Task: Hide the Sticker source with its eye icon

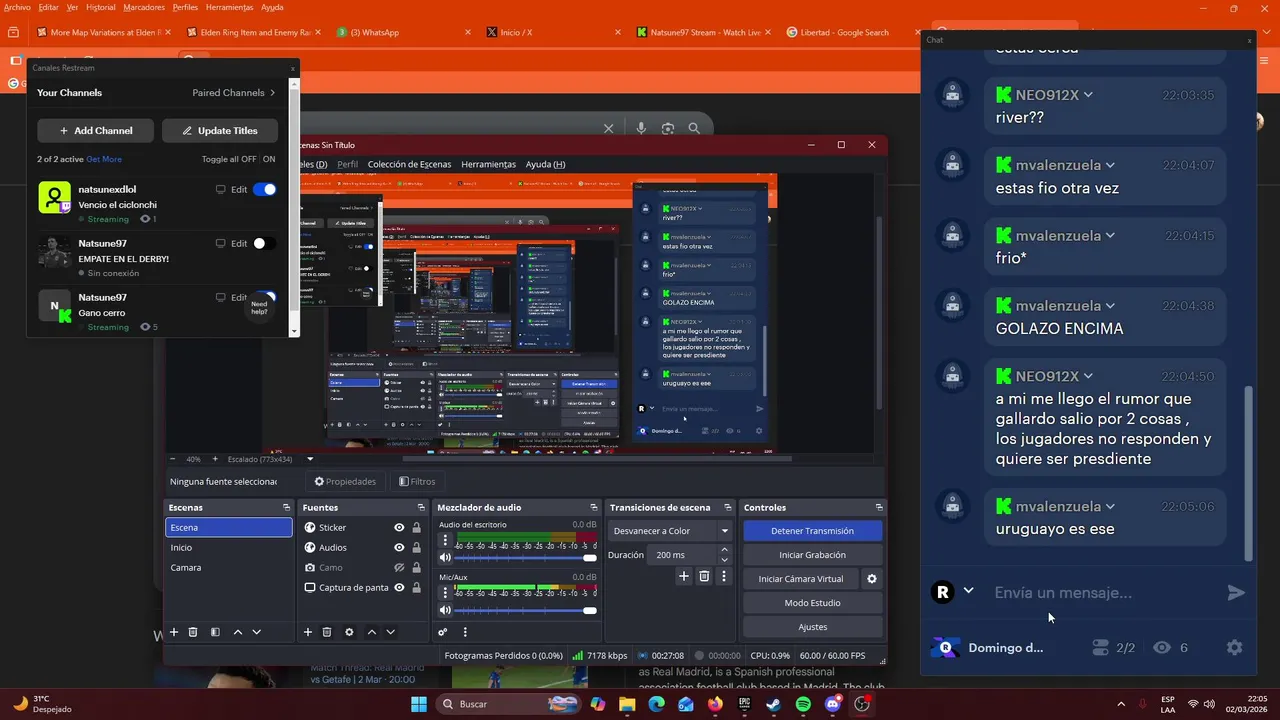Action: coord(399,528)
